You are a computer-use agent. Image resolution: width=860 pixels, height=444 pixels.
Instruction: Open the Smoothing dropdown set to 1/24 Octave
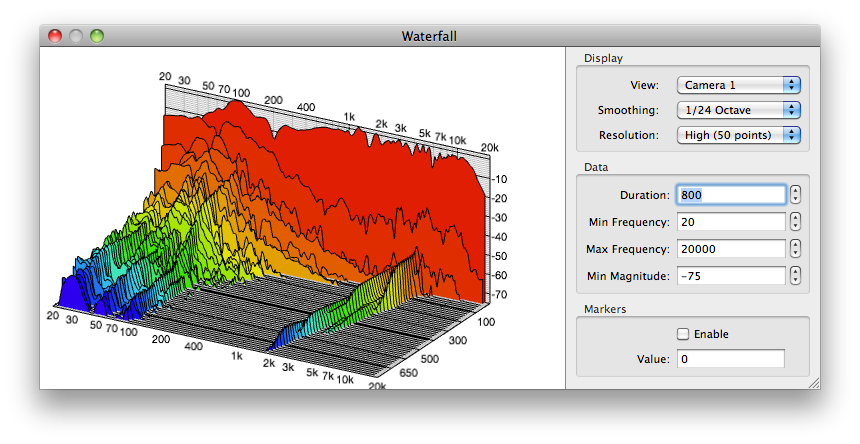click(x=738, y=110)
